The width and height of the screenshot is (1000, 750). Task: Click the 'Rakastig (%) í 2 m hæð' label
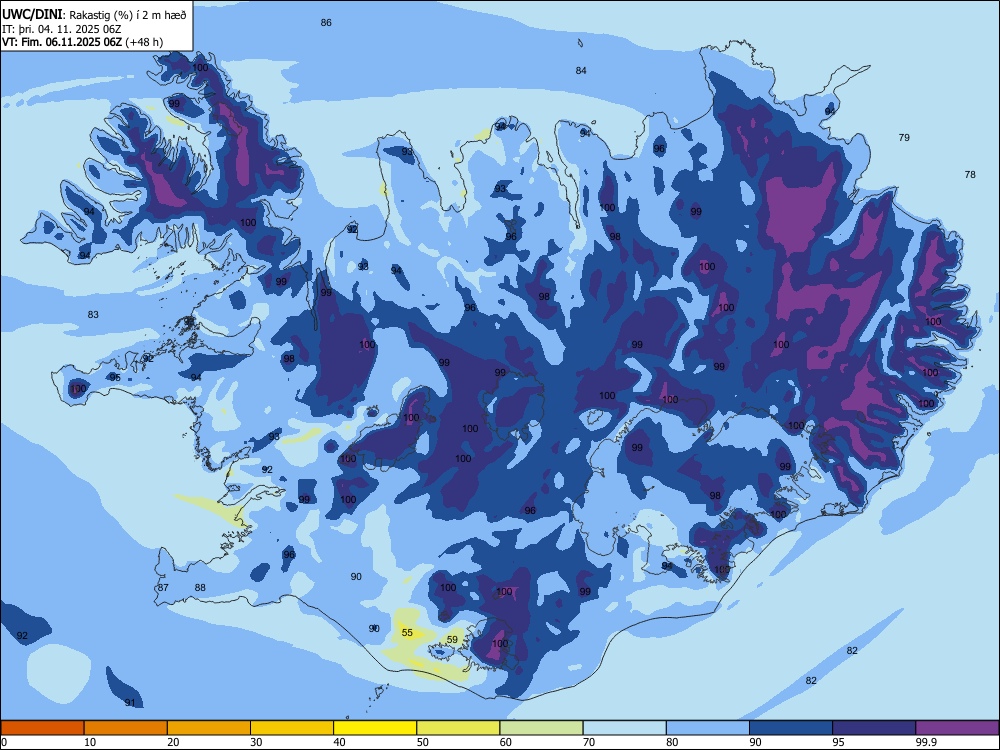point(128,15)
